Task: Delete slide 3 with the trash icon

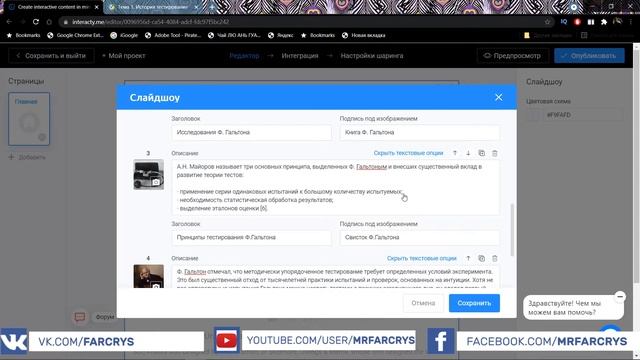Action: click(x=495, y=153)
